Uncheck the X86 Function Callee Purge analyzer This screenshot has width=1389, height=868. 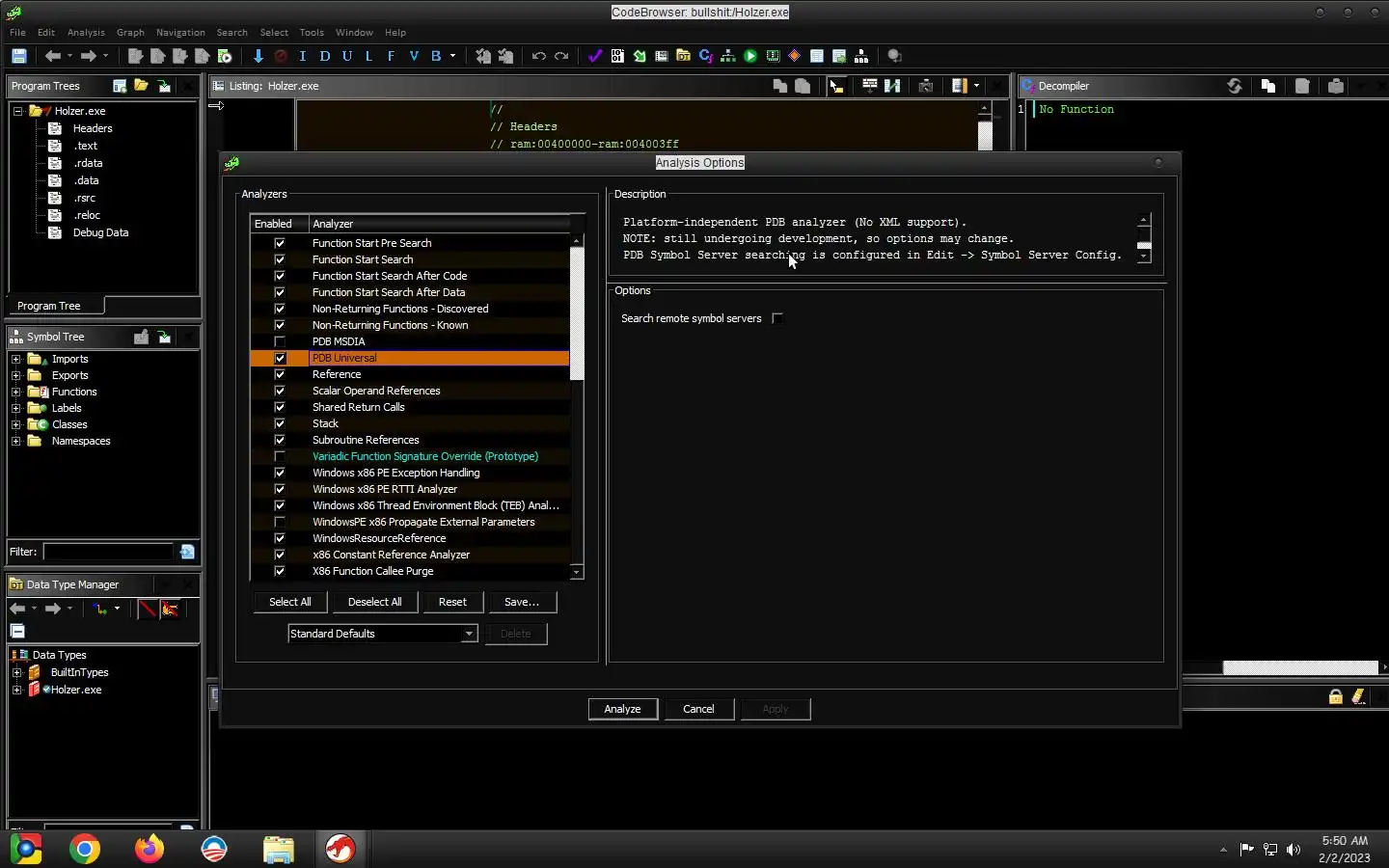pos(280,571)
